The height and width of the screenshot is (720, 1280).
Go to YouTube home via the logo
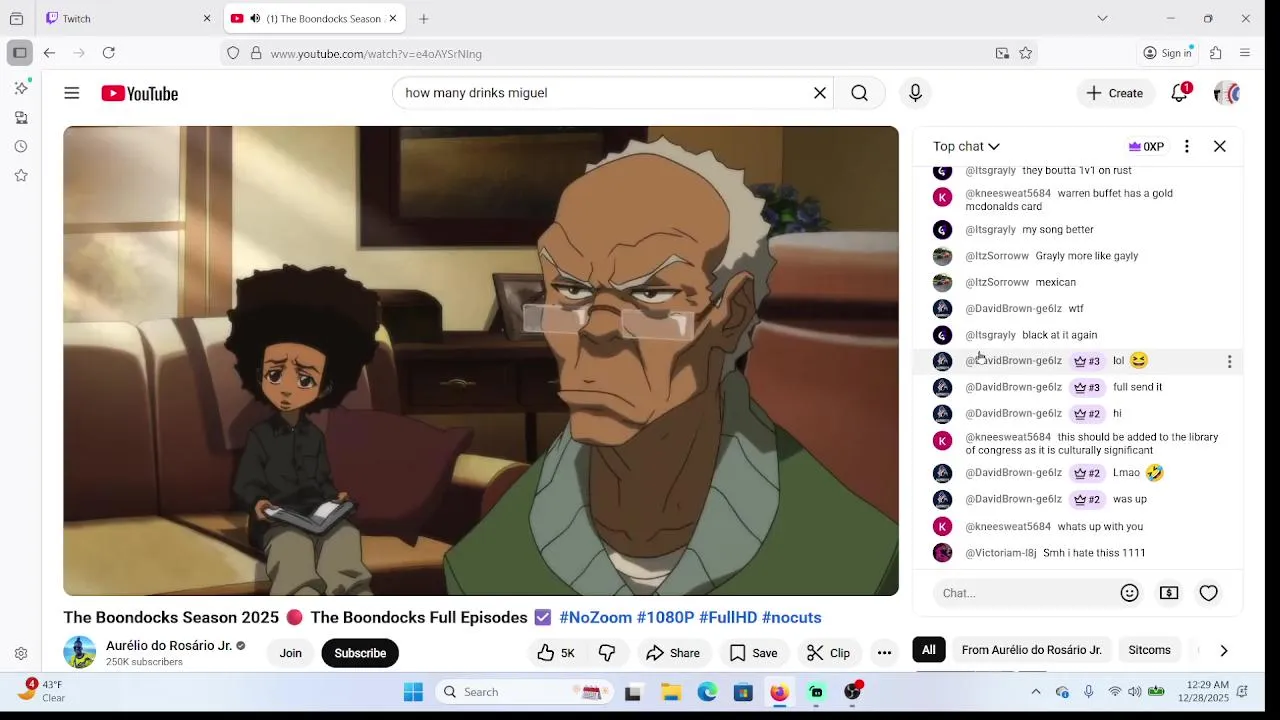point(139,93)
